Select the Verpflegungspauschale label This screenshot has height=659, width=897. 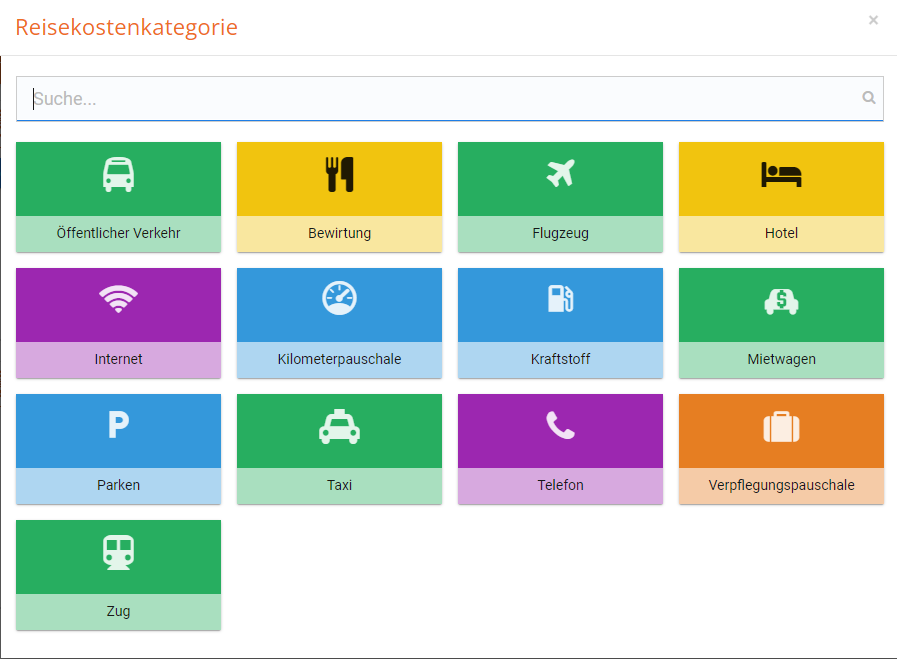[x=781, y=486]
